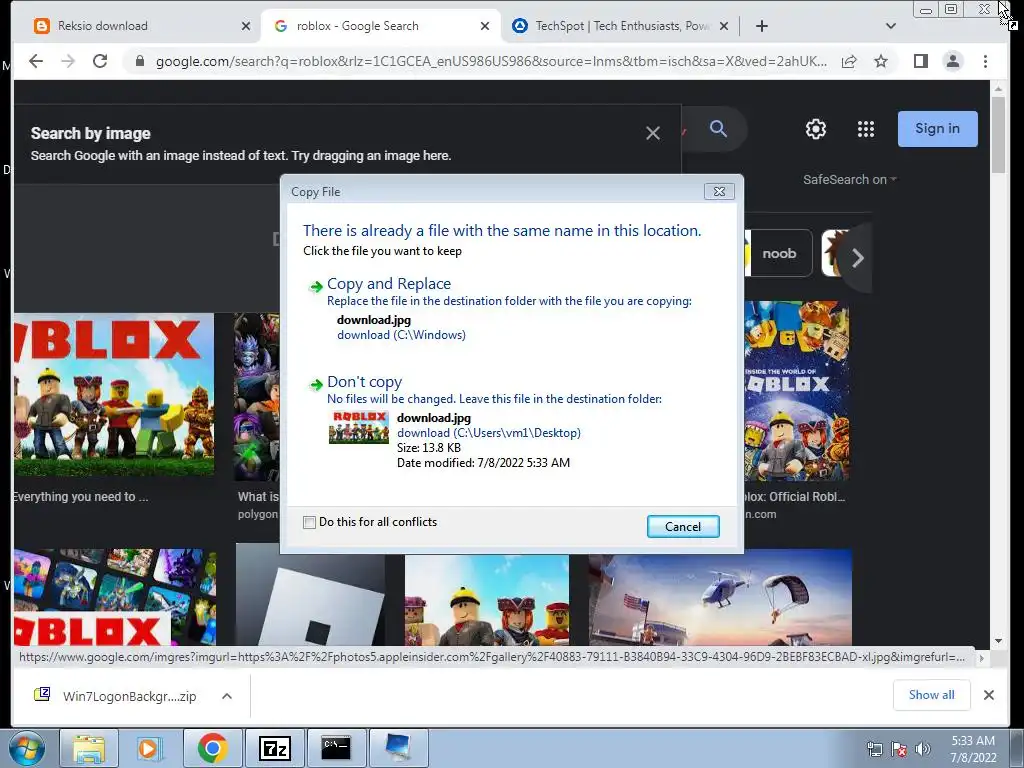Screen dimensions: 1024x768
Task: Open 7-Zip from the taskbar
Action: click(274, 748)
